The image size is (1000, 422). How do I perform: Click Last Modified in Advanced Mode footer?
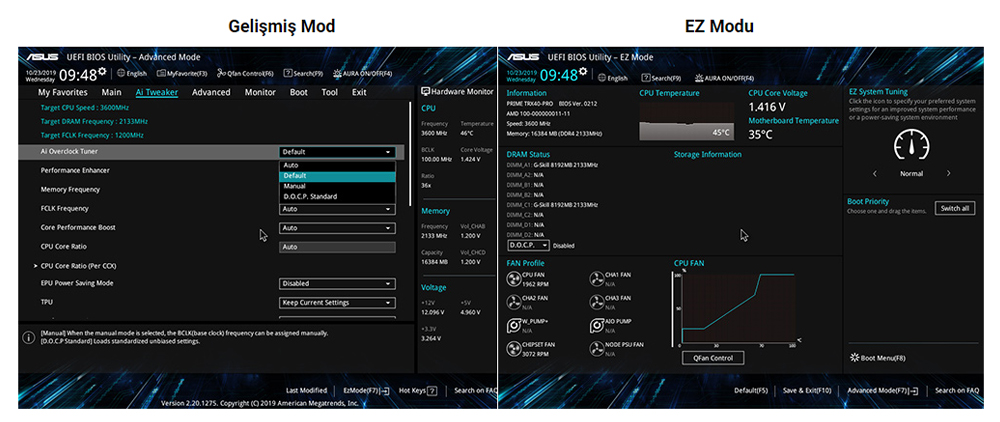click(x=306, y=390)
